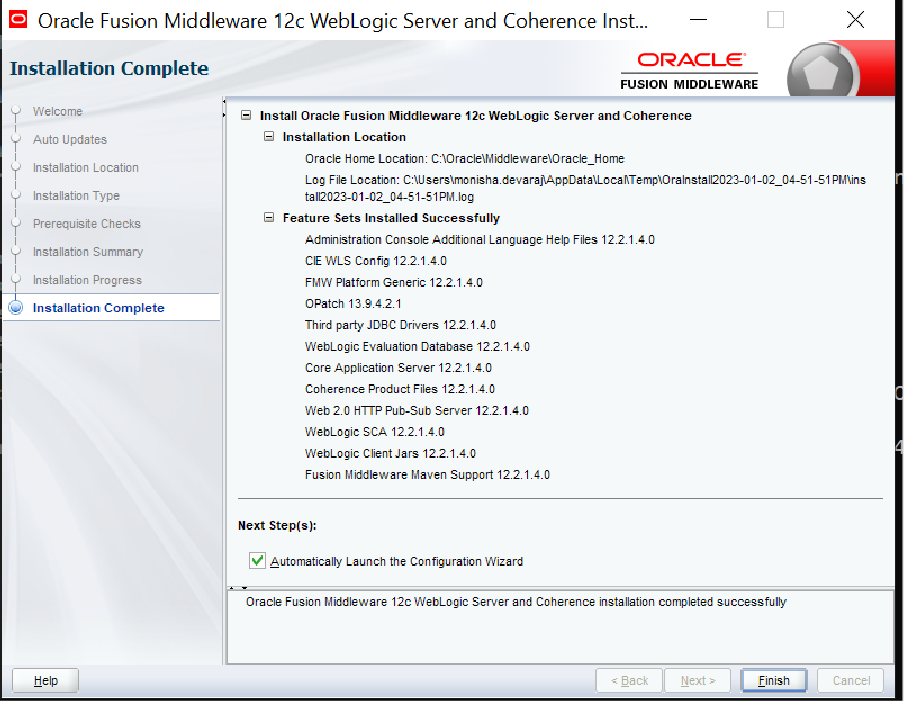The height and width of the screenshot is (701, 904).
Task: Close the installer window
Action: tap(855, 20)
